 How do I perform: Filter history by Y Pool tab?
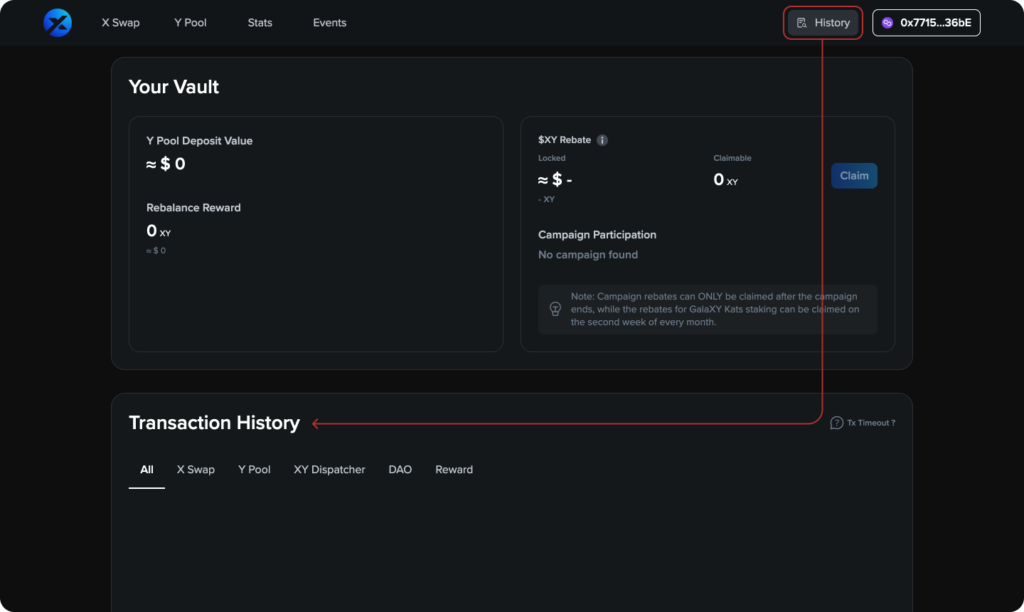[254, 470]
